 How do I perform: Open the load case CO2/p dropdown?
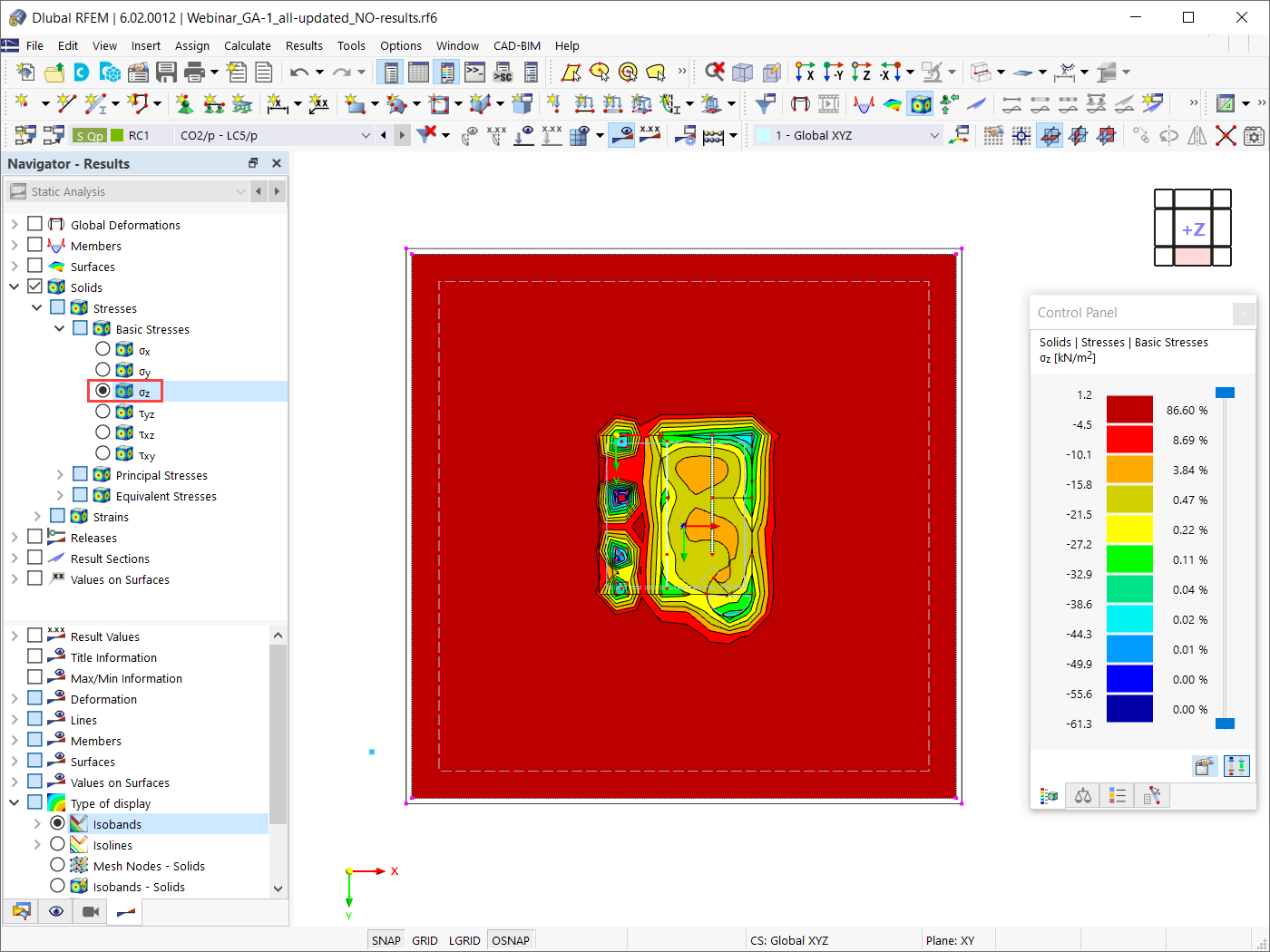pyautogui.click(x=366, y=135)
